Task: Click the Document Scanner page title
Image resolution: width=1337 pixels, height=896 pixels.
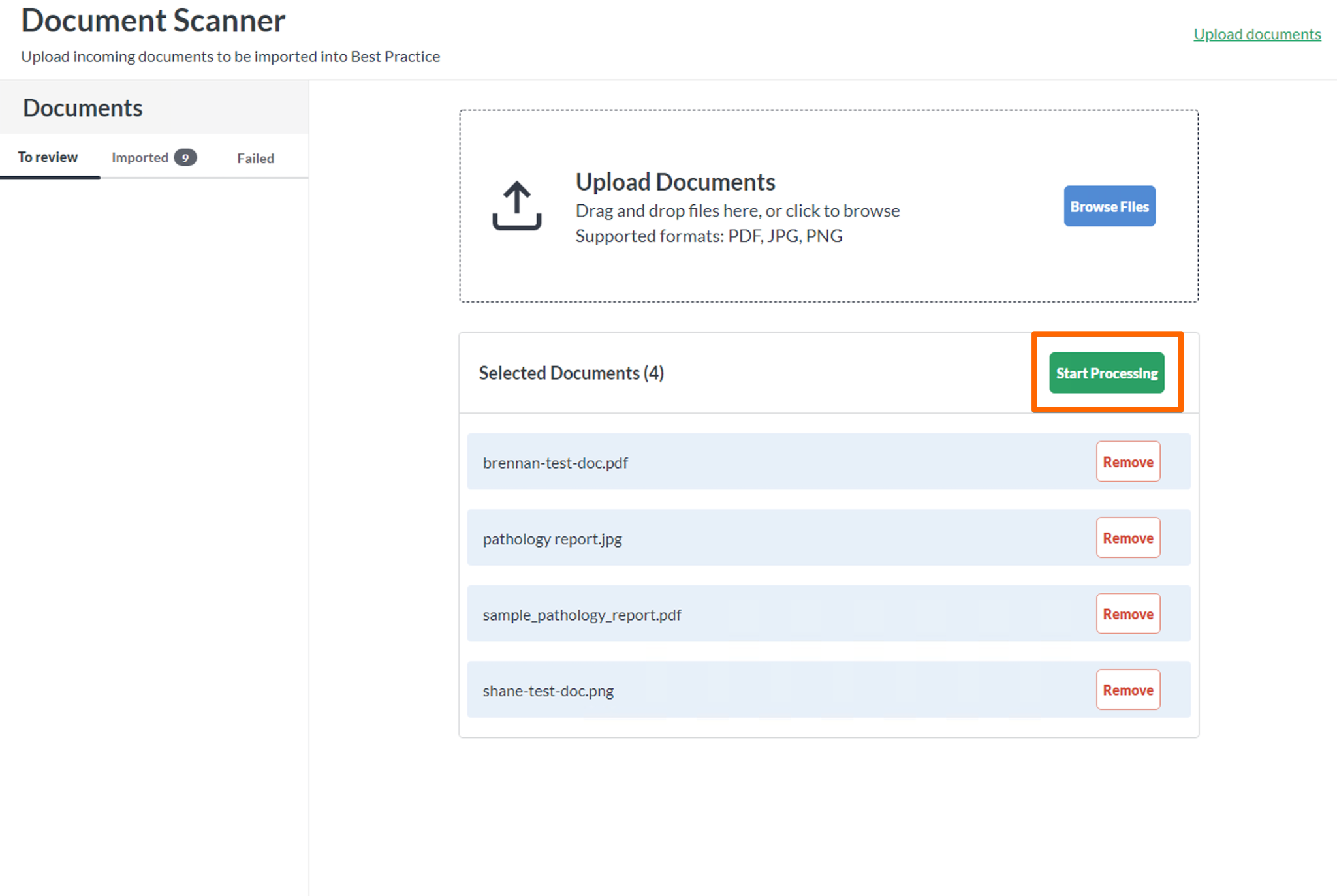Action: pos(153,20)
